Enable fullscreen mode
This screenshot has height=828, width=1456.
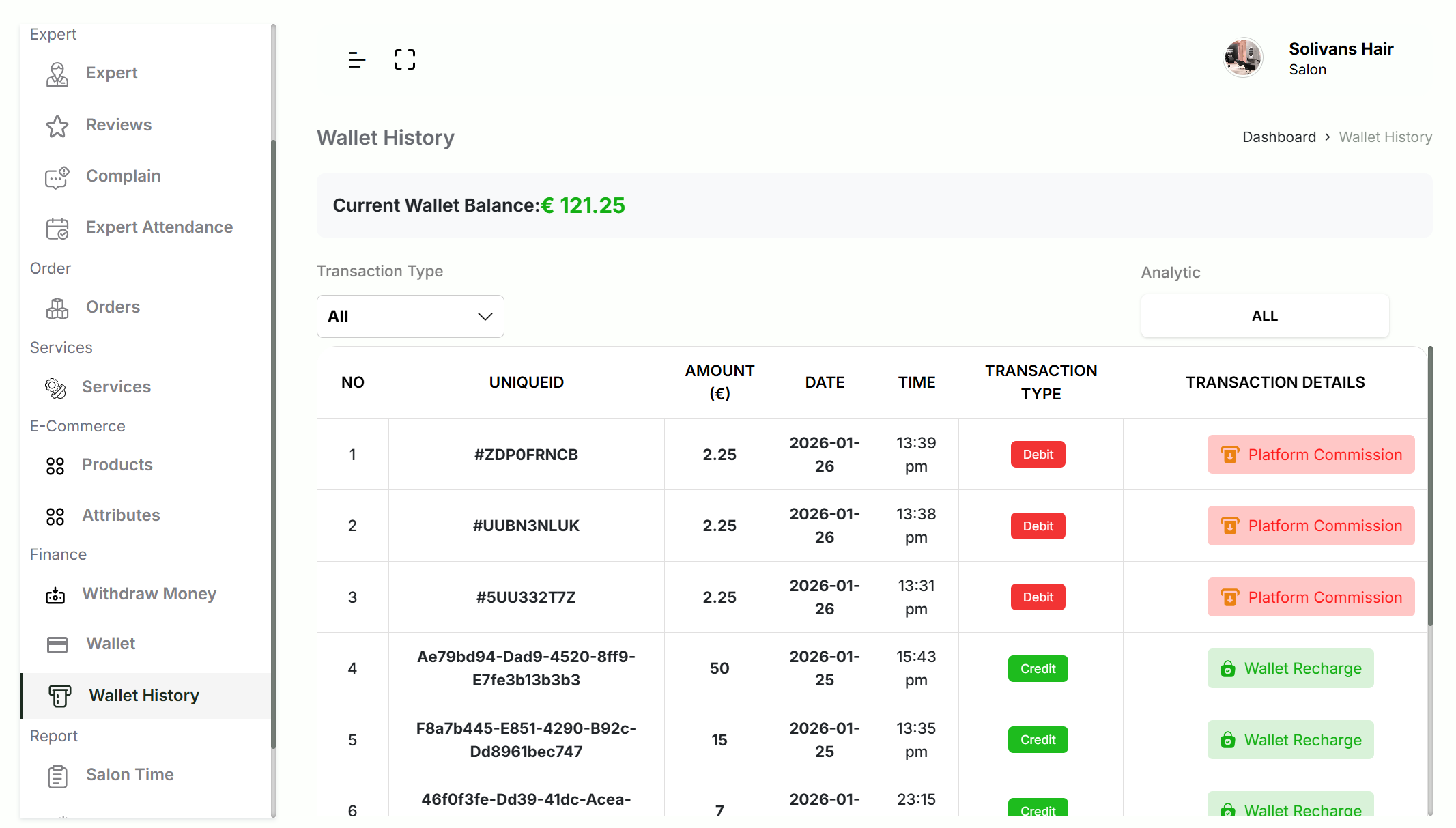[404, 59]
